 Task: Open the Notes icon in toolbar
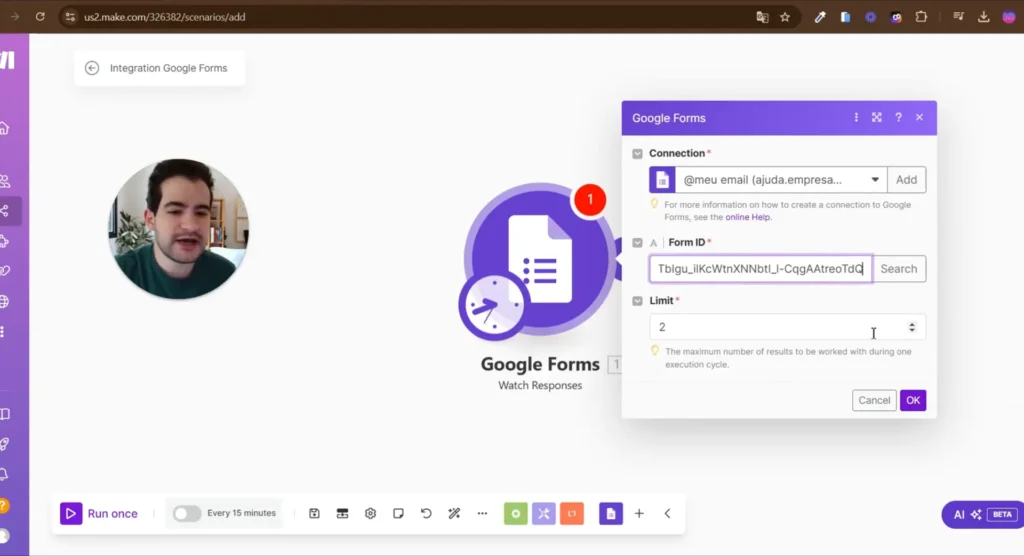tap(398, 514)
